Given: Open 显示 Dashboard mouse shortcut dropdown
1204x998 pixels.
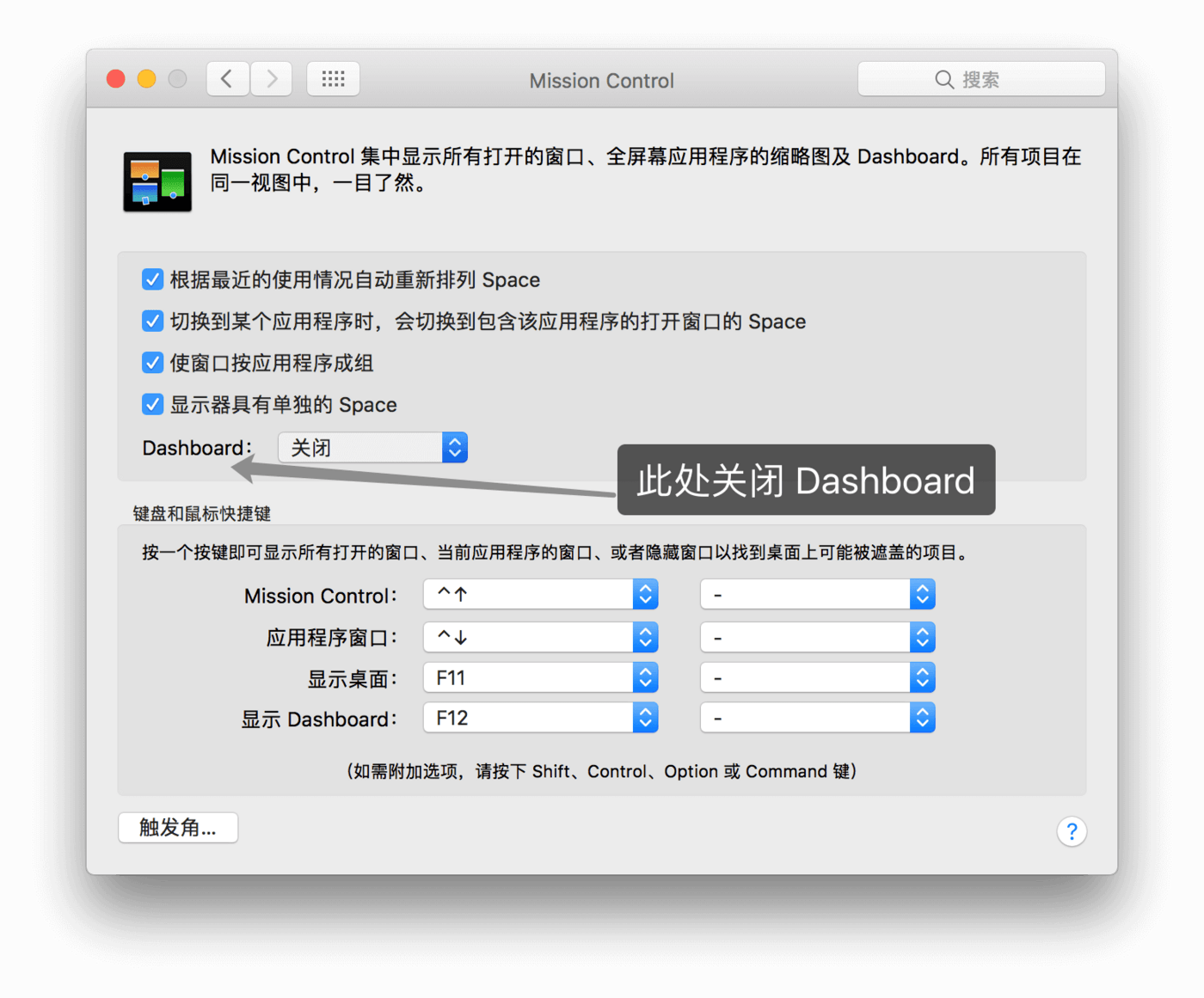Looking at the screenshot, I should [x=818, y=718].
